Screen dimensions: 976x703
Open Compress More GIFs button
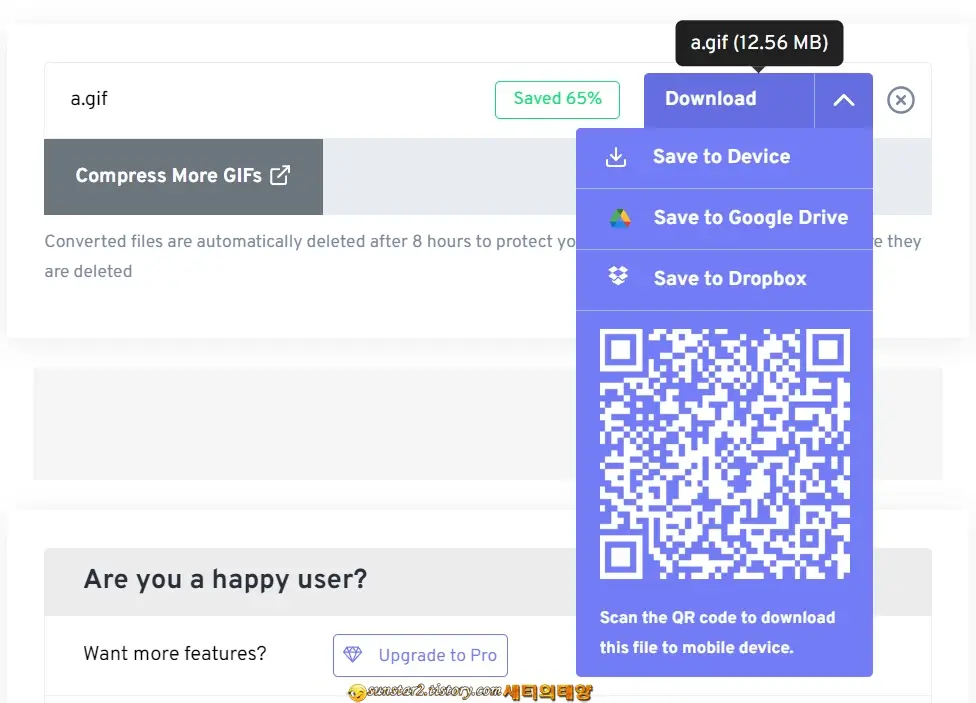click(183, 176)
